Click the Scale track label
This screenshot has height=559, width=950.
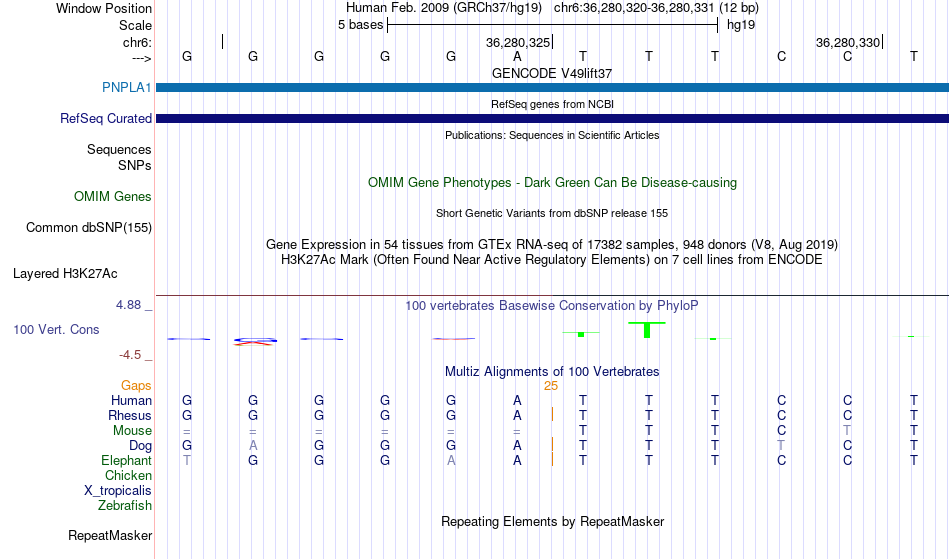[x=135, y=25]
